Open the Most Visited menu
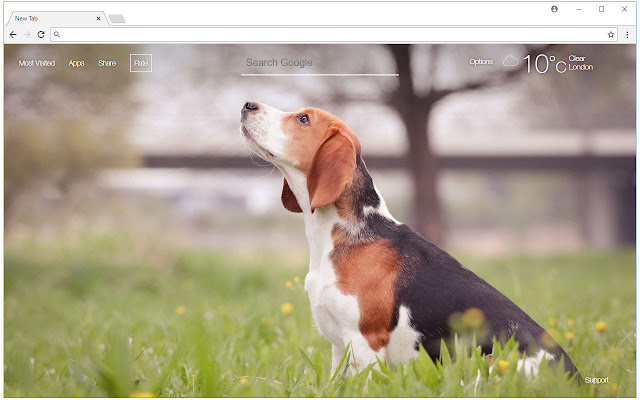This screenshot has width=640, height=400. [x=37, y=63]
